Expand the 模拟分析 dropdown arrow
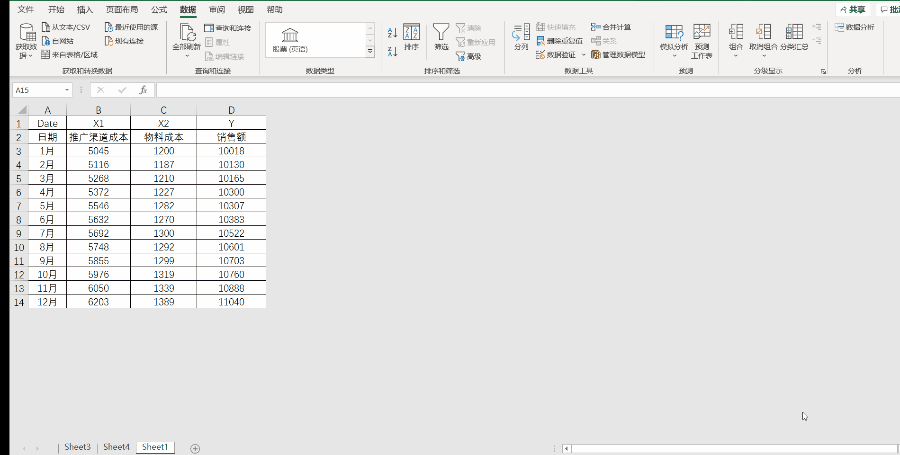Screen dimensions: 900x455 [674, 56]
